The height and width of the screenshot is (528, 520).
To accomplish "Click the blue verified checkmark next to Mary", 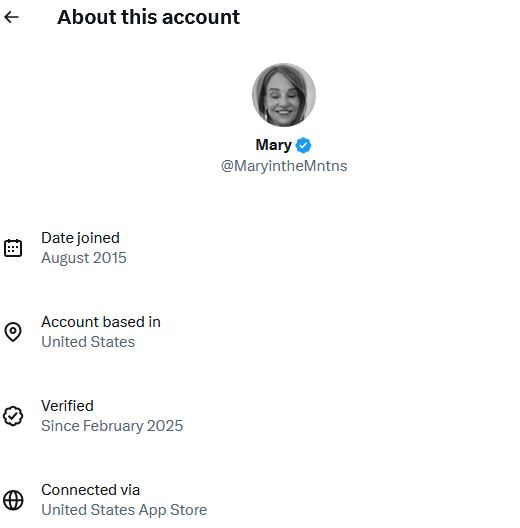I will (303, 145).
